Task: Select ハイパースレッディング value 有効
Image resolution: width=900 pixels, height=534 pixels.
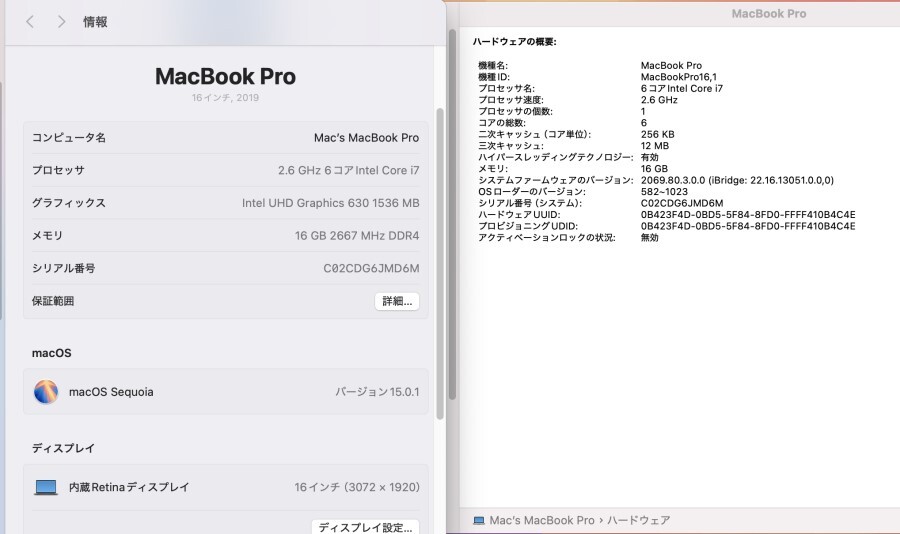Action: 650,157
